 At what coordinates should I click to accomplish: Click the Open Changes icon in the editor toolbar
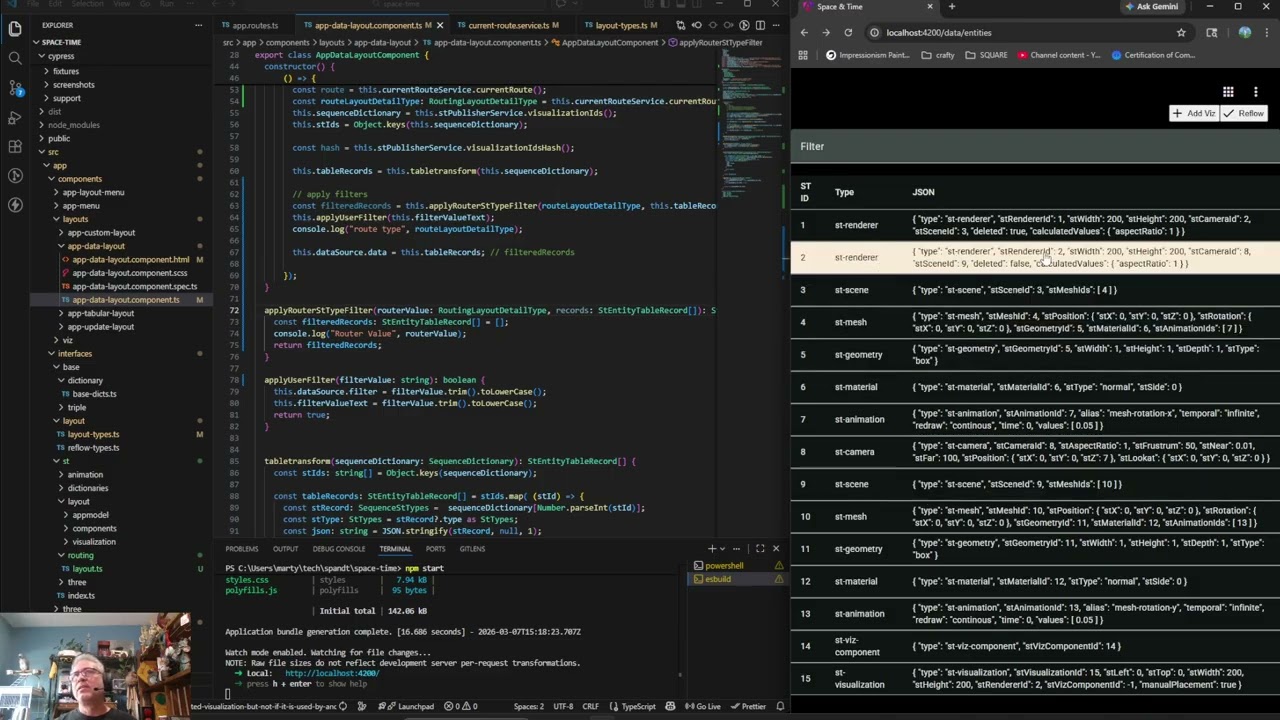(x=682, y=25)
